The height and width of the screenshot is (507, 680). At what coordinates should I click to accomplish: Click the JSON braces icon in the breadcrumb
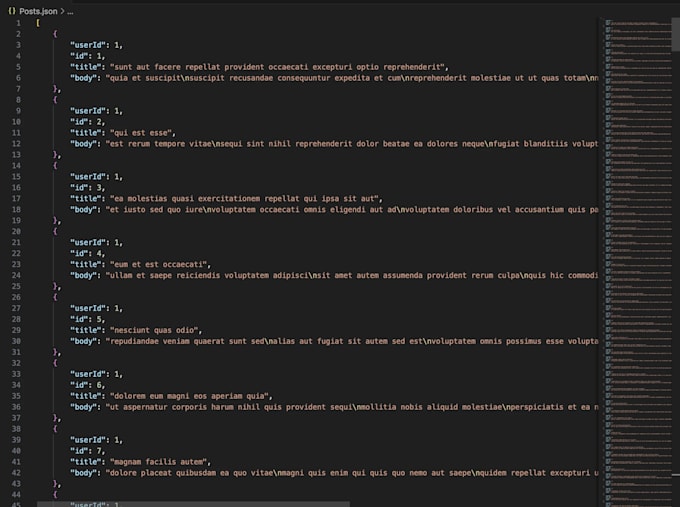(x=12, y=11)
